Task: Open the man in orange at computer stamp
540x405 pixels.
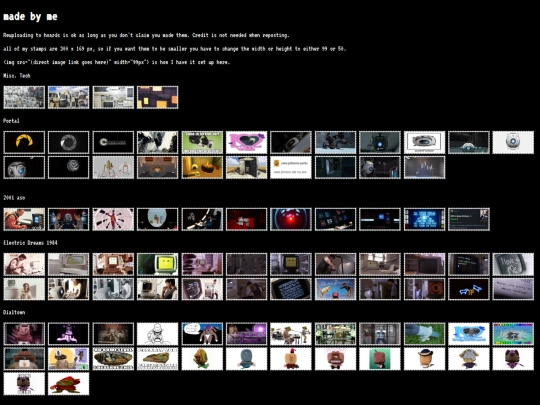Action: click(x=24, y=219)
